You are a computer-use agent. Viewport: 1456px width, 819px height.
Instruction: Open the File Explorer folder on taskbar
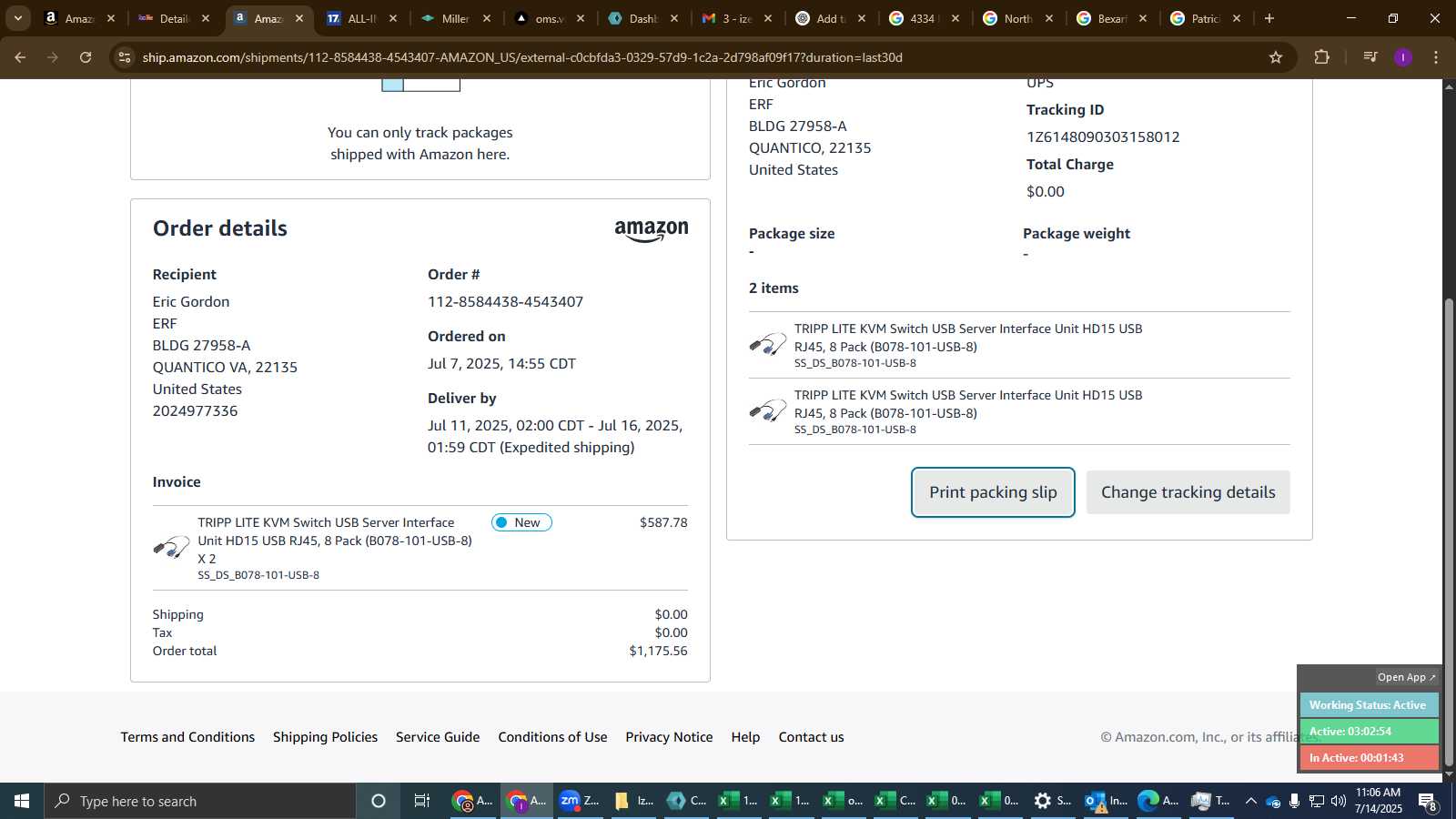pyautogui.click(x=632, y=801)
